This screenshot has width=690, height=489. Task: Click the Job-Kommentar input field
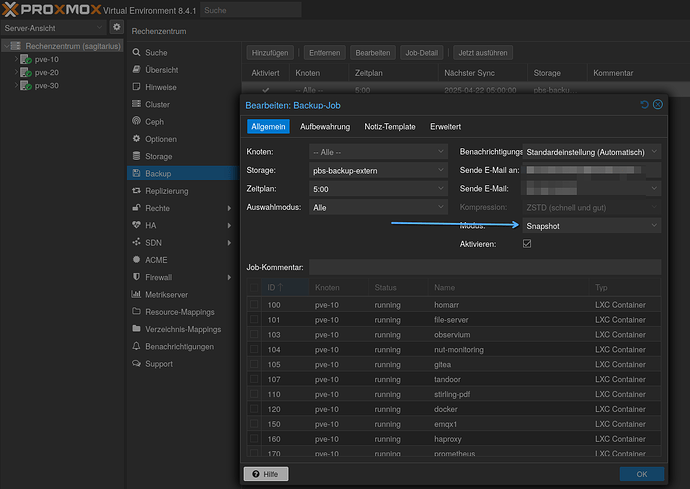pyautogui.click(x=484, y=267)
